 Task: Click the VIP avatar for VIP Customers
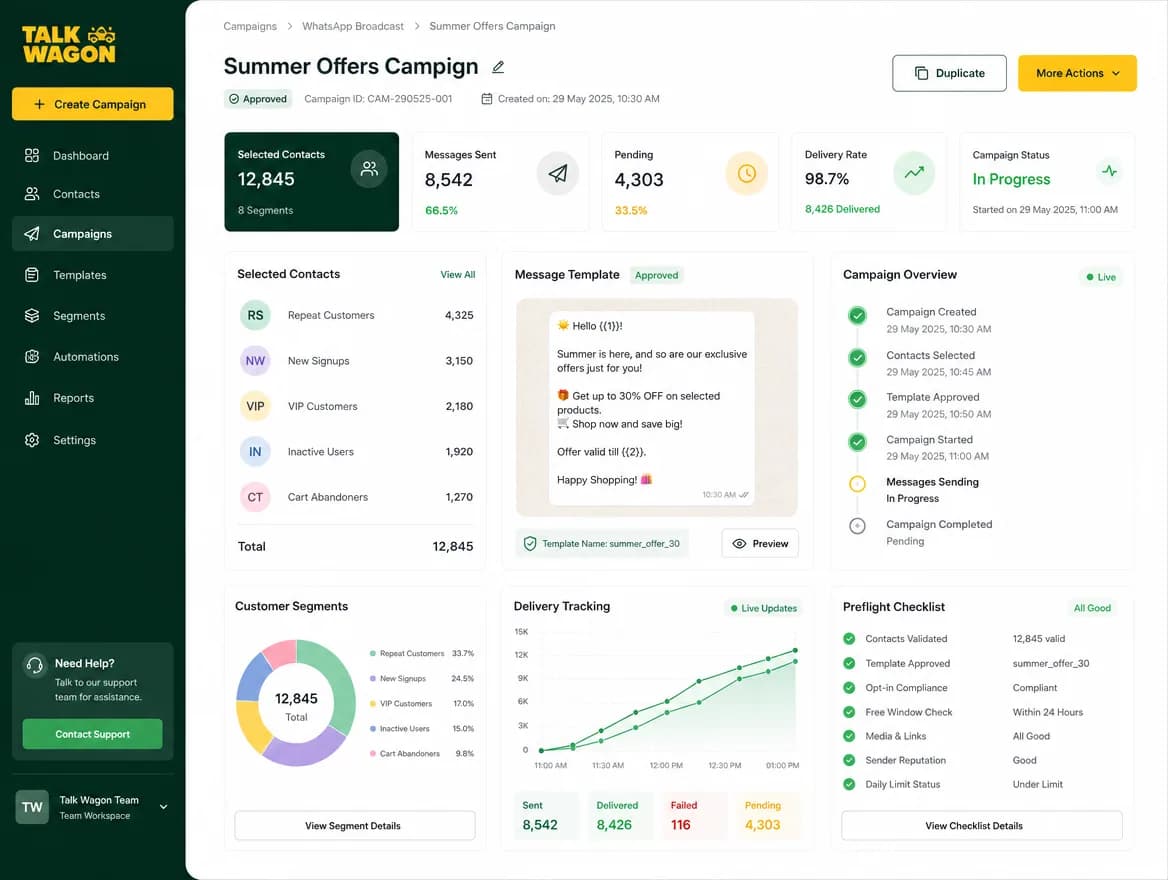255,406
